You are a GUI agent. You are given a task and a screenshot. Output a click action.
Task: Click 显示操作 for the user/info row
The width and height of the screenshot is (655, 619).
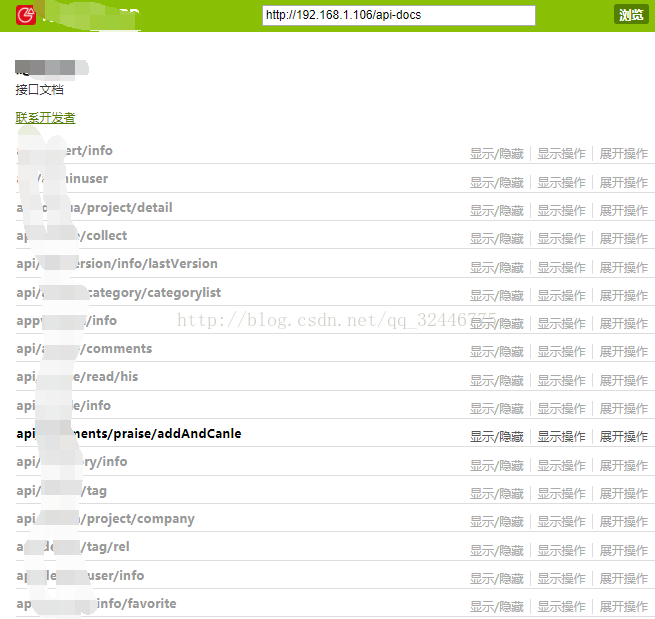(x=561, y=578)
